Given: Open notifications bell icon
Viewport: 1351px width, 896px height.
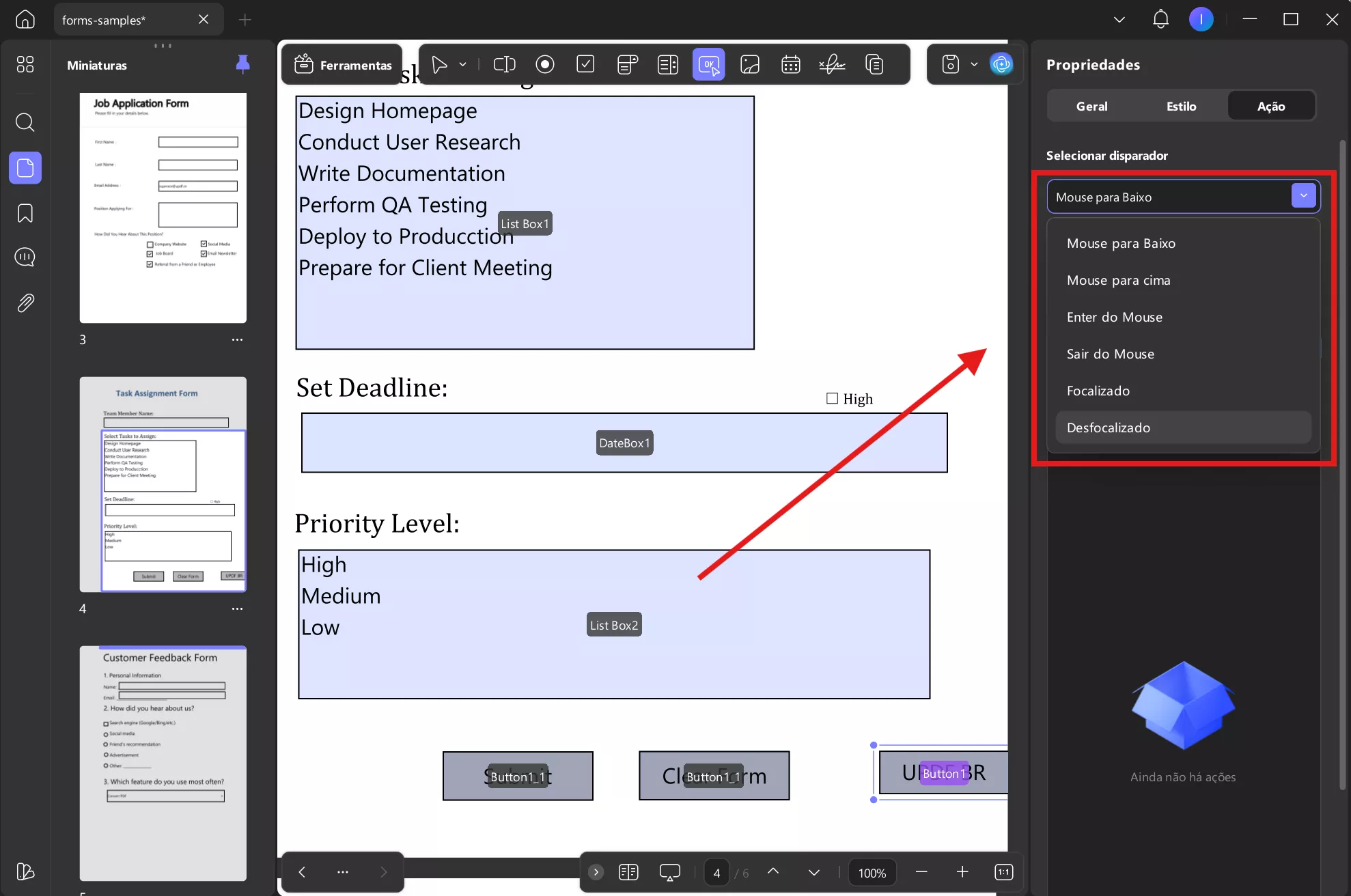Looking at the screenshot, I should [x=1160, y=19].
